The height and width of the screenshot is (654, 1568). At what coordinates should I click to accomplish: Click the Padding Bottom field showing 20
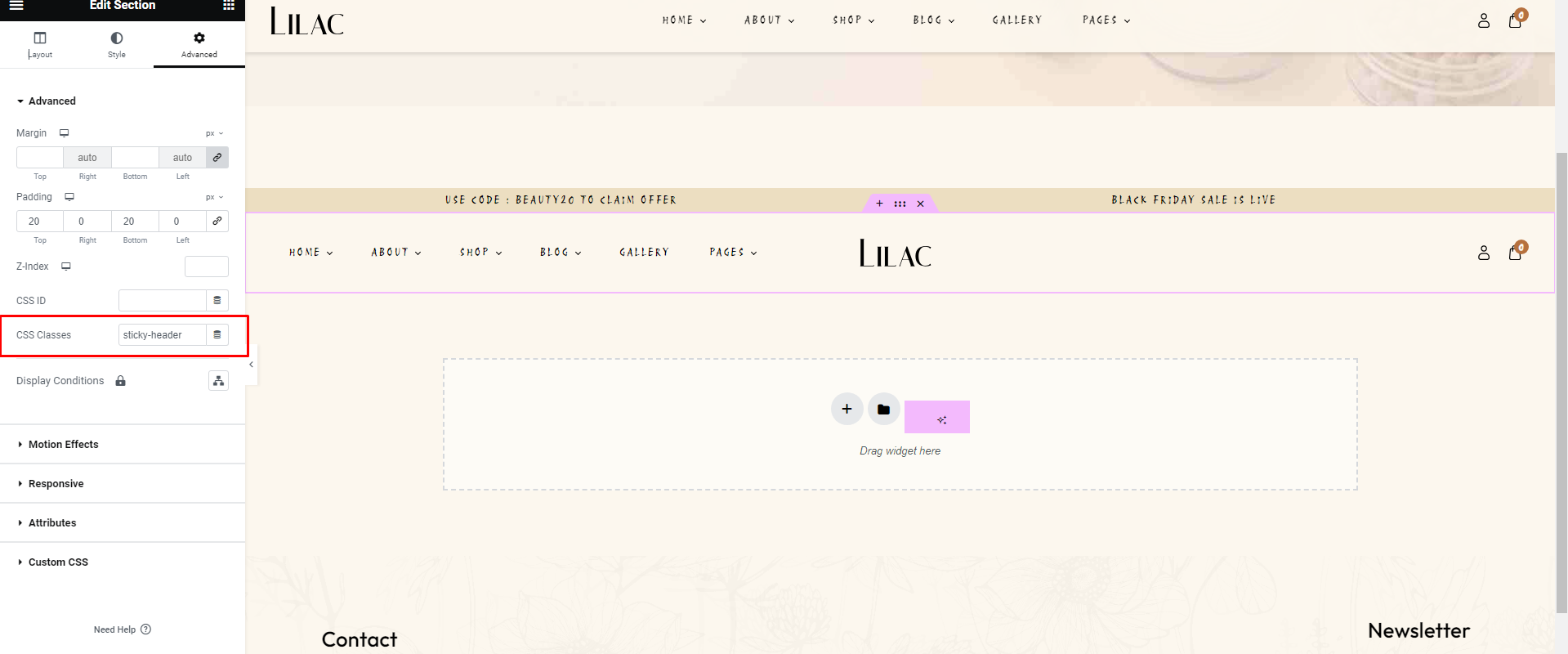pyautogui.click(x=135, y=222)
